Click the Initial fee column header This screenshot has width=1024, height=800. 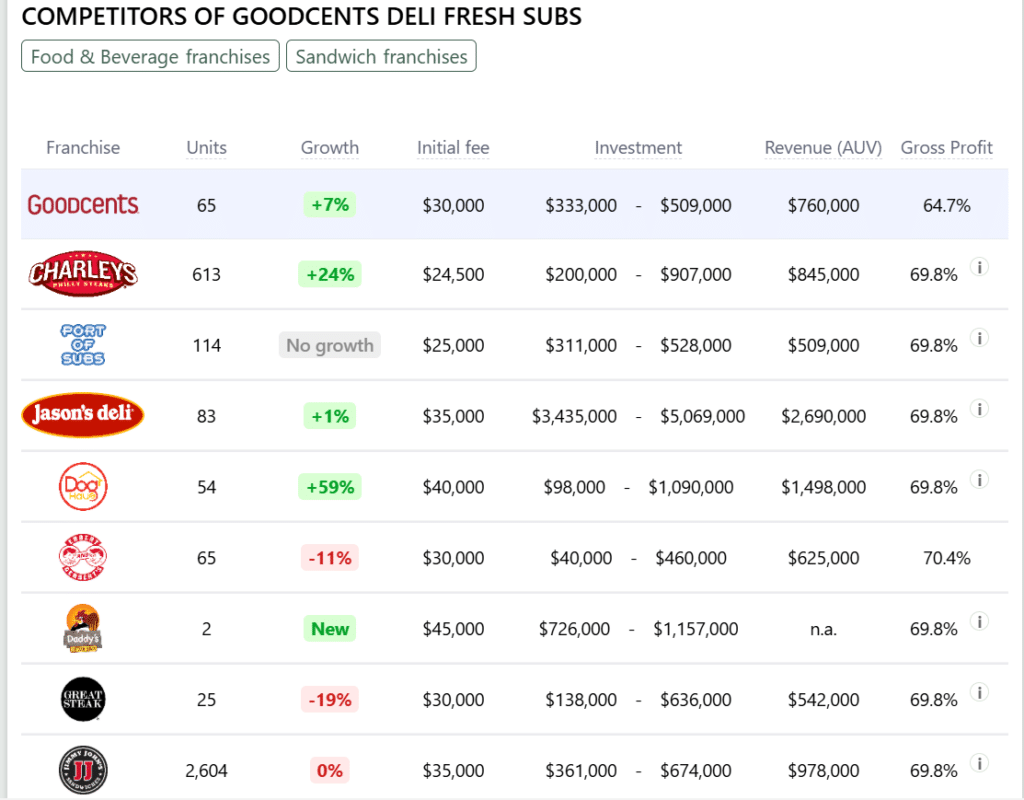453,148
